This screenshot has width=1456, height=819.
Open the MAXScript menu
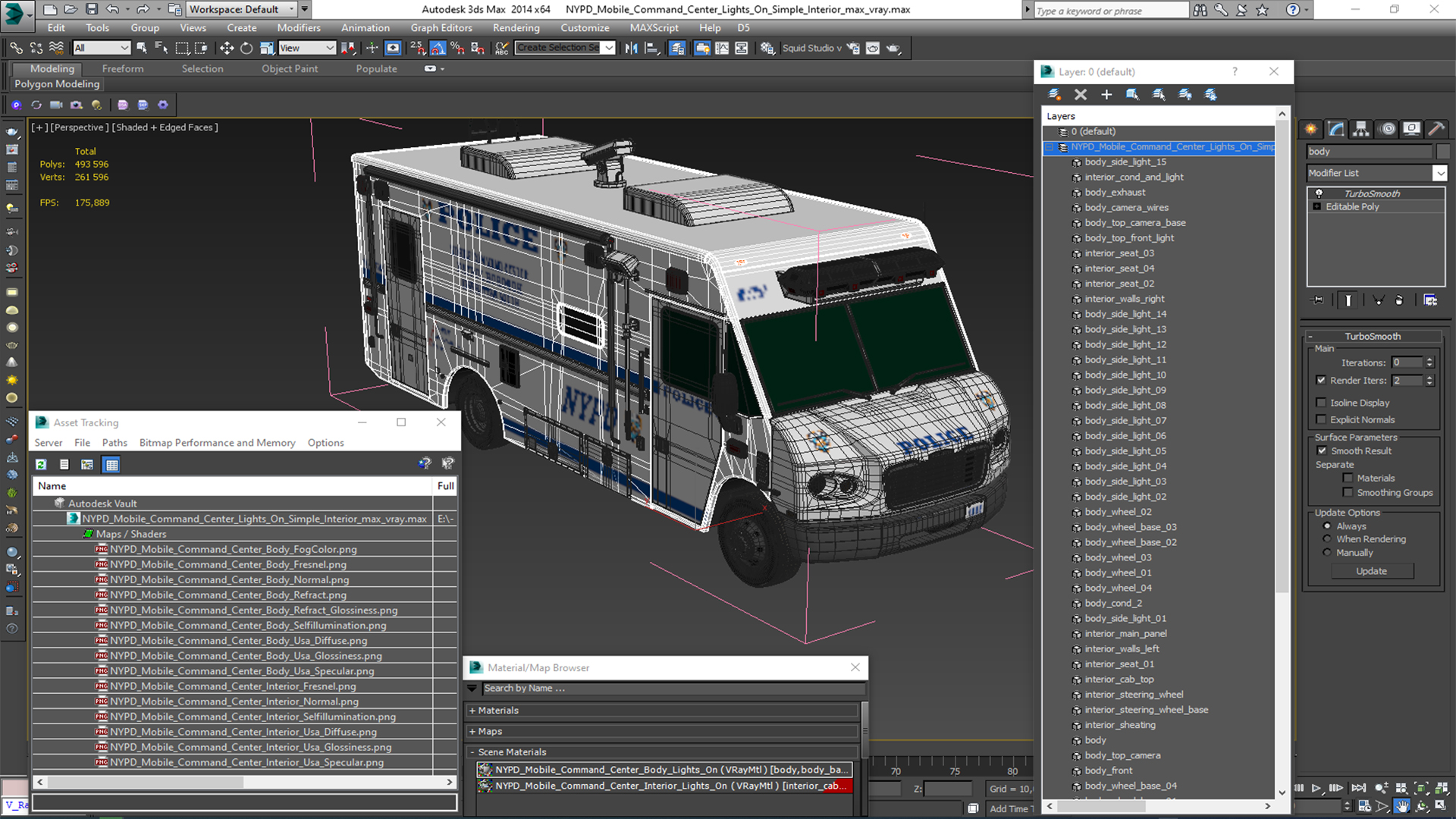(x=654, y=27)
